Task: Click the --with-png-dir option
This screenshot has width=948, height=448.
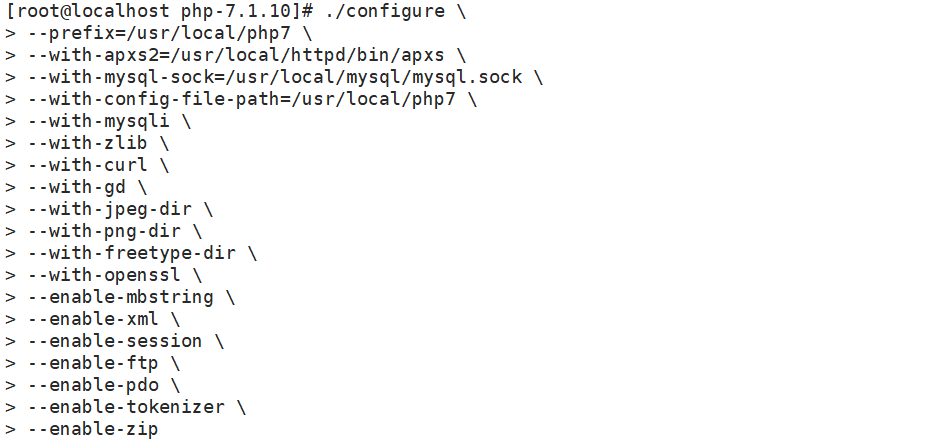Action: coord(103,231)
